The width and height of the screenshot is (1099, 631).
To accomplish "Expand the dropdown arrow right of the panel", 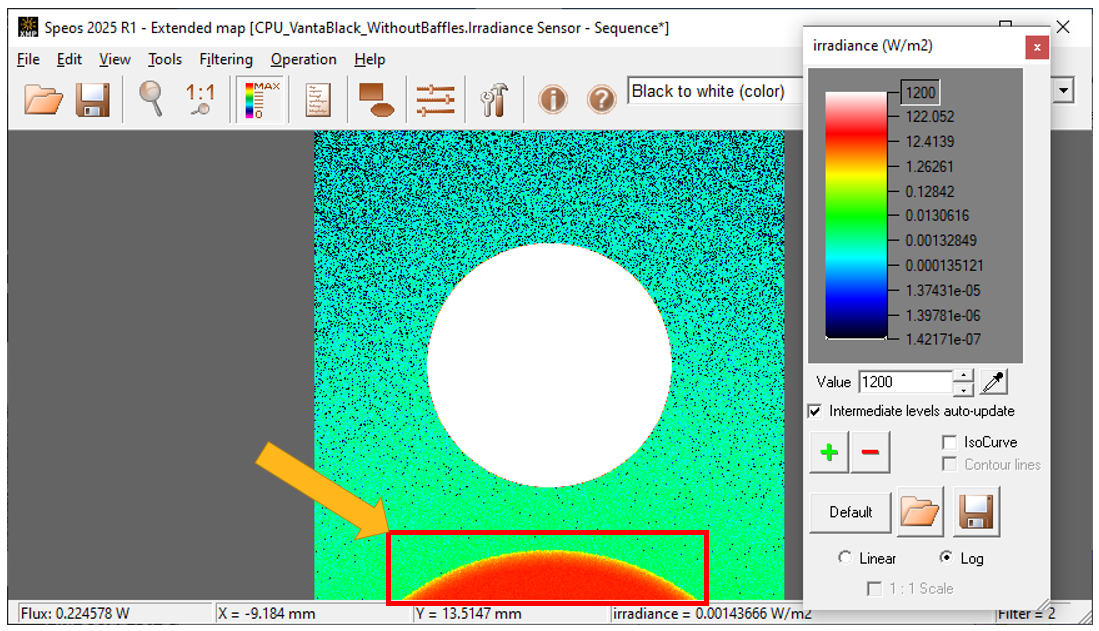I will [x=1063, y=90].
